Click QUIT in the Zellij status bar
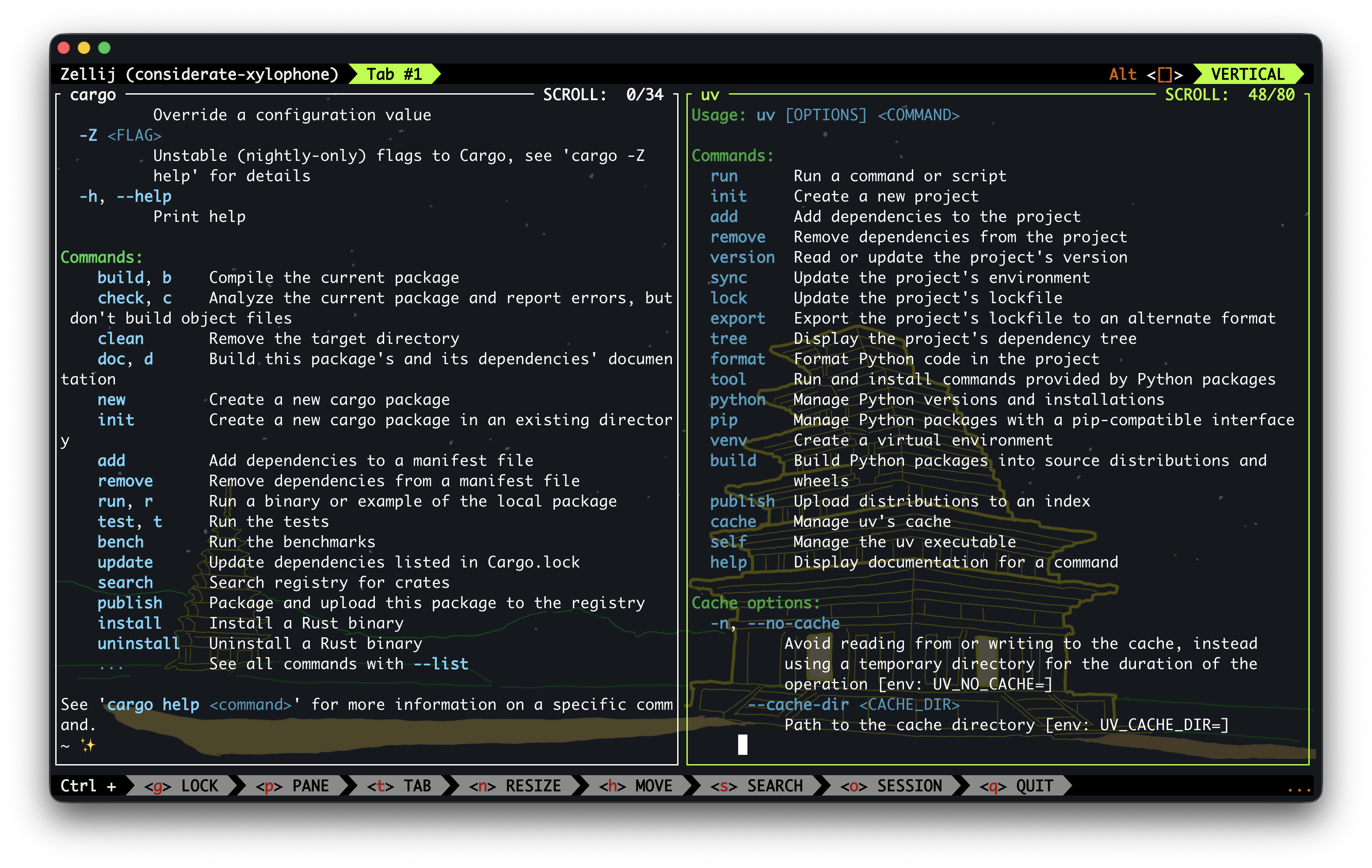 pos(1016,786)
